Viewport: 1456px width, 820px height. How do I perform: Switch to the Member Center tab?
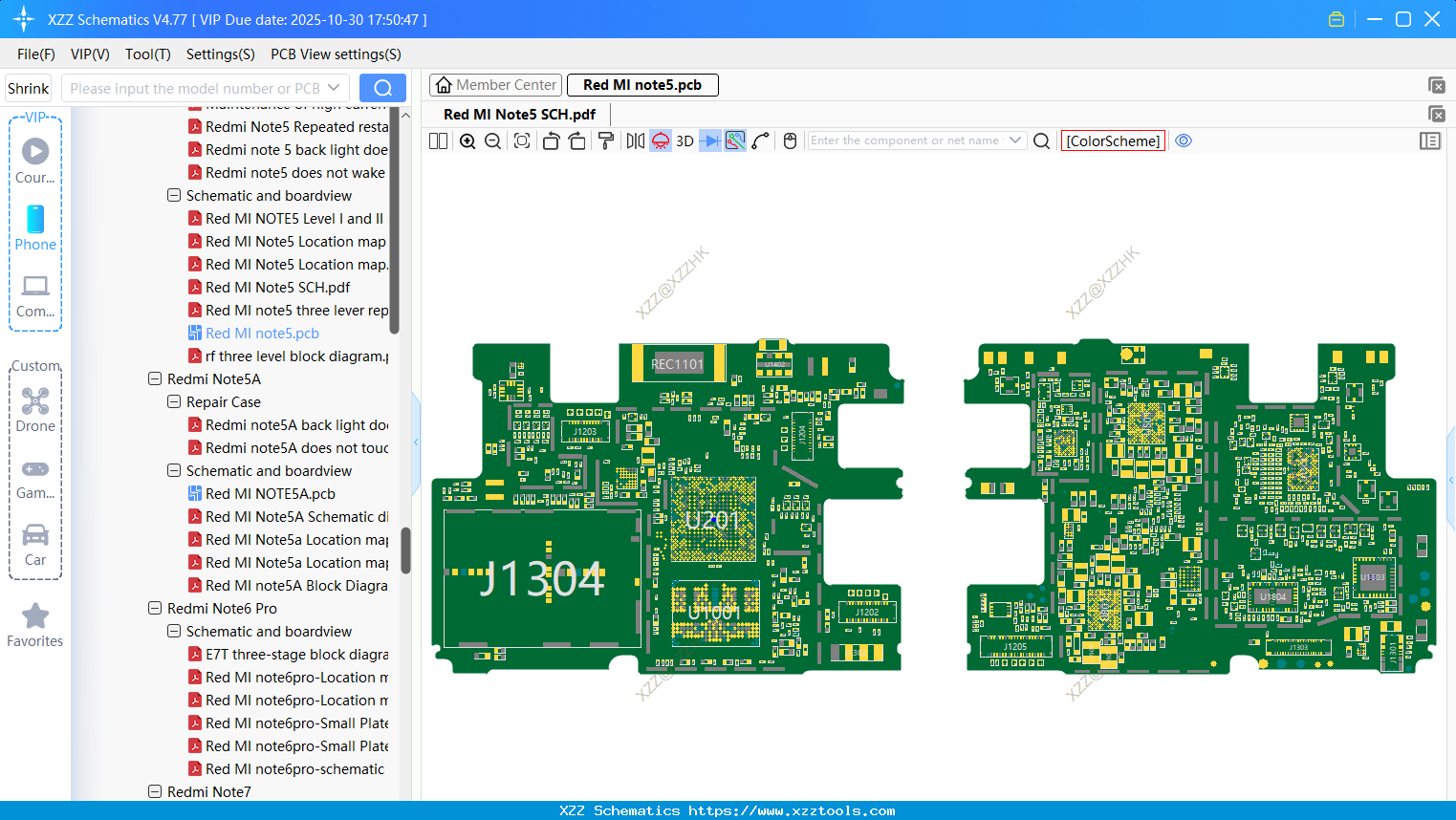pyautogui.click(x=496, y=85)
